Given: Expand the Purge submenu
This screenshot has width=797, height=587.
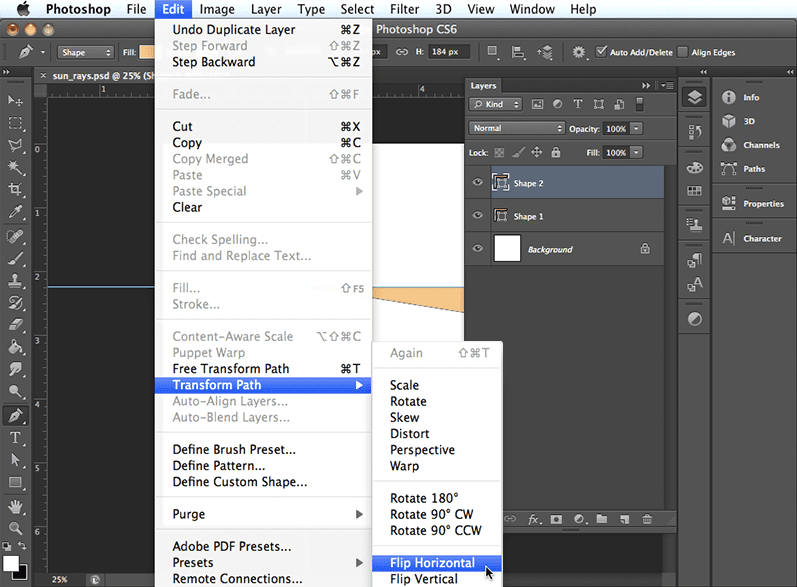Looking at the screenshot, I should click(263, 514).
